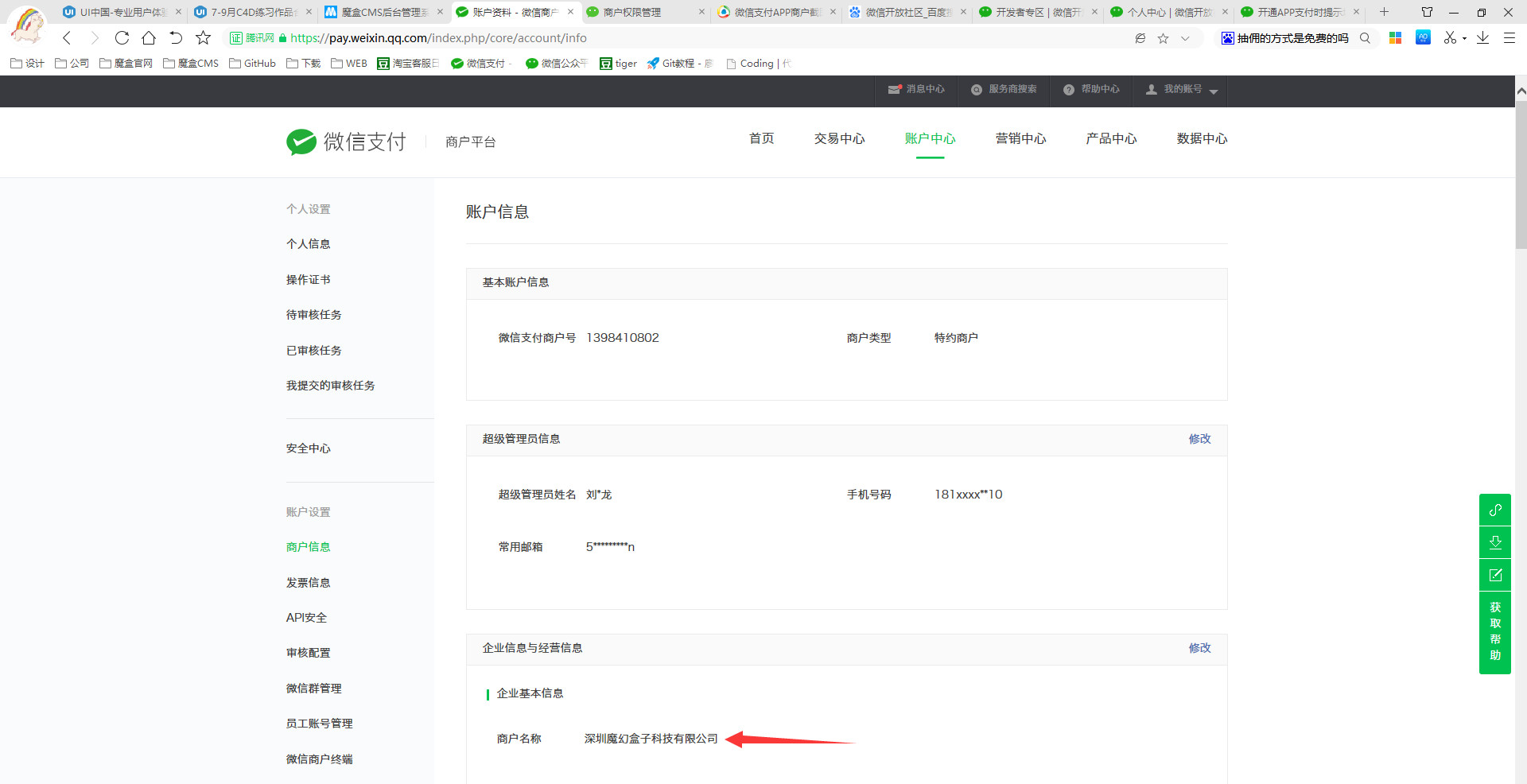This screenshot has width=1527, height=784.
Task: Click the green floating link icon
Action: 1495,510
